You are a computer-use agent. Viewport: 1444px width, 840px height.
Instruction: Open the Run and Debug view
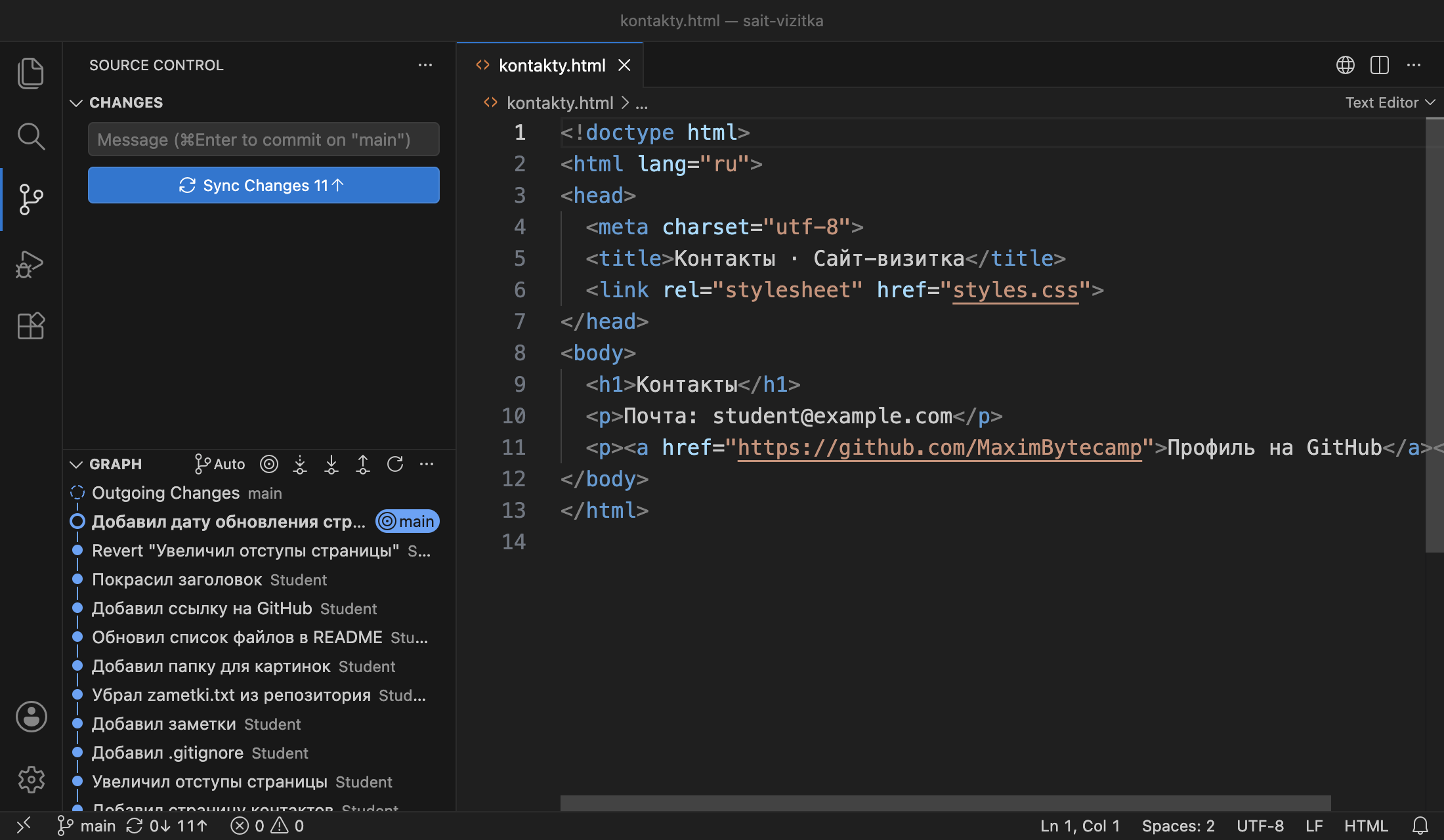pos(31,263)
